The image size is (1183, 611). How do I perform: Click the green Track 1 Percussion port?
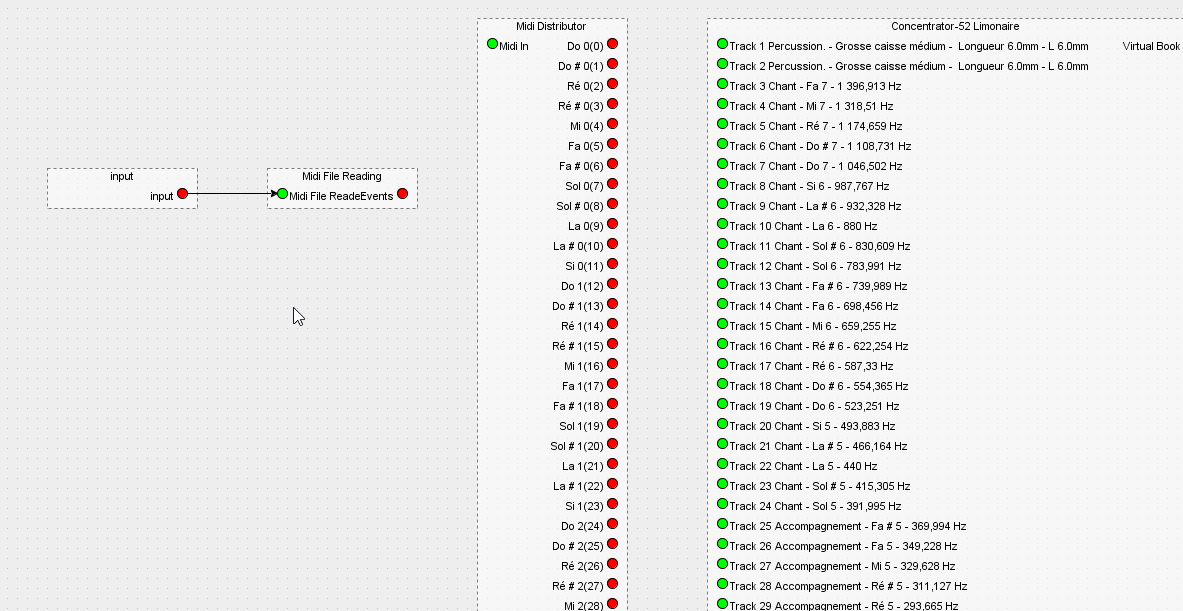722,44
